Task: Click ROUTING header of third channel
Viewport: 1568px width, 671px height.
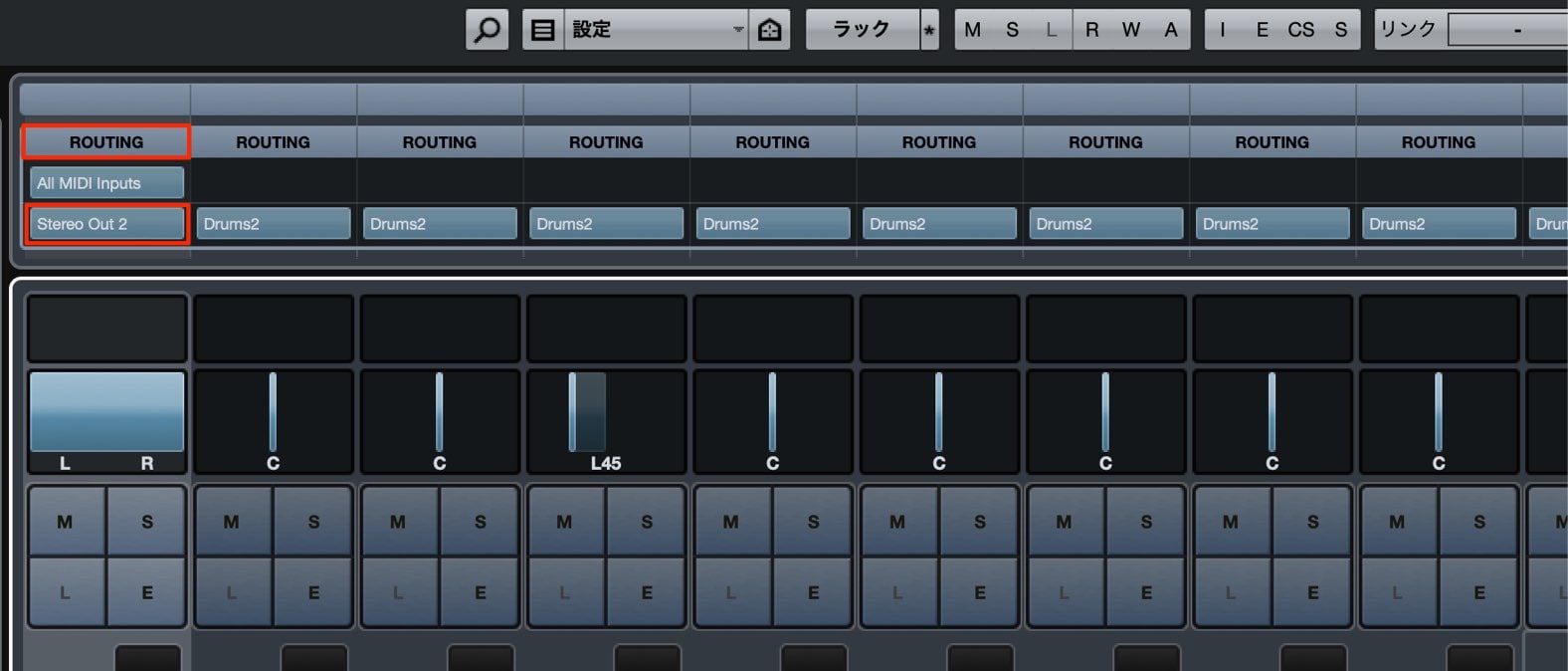Action: (x=440, y=142)
